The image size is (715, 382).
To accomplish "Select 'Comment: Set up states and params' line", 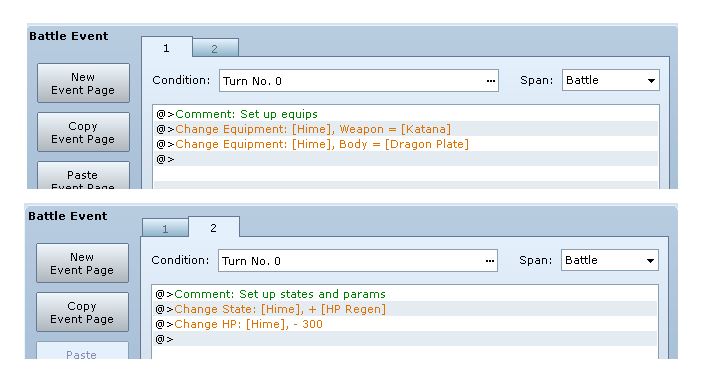I will (406, 294).
